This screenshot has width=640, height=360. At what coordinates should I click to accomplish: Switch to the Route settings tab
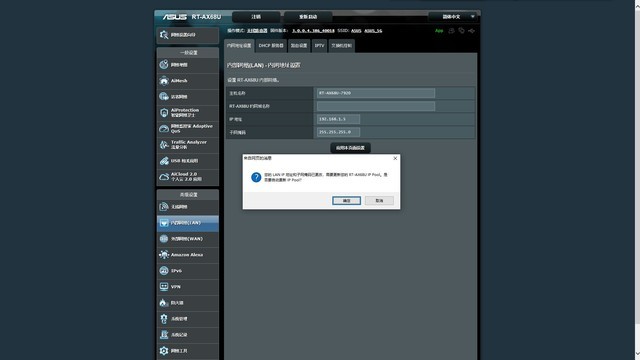point(299,46)
